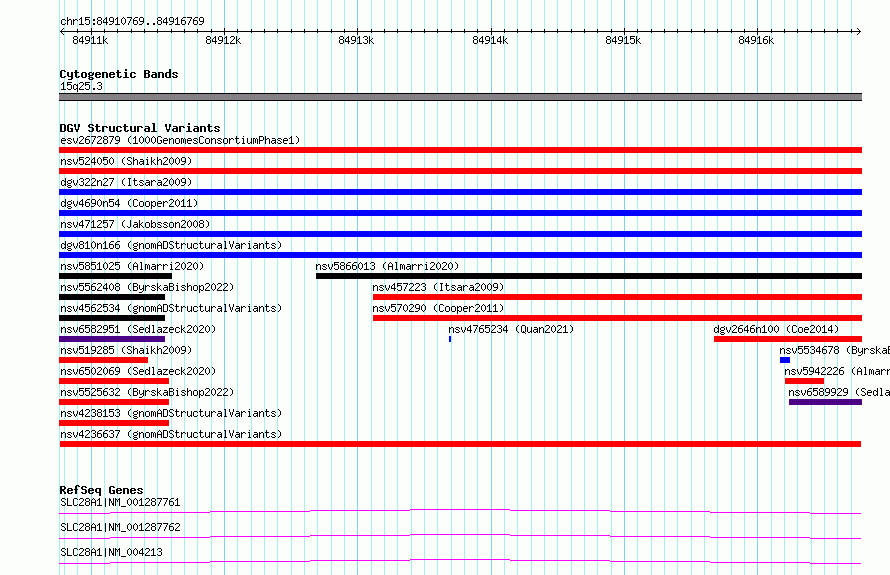
Task: Open nsv4562534 (gnomADStructuralVariants) label
Action: pos(171,308)
